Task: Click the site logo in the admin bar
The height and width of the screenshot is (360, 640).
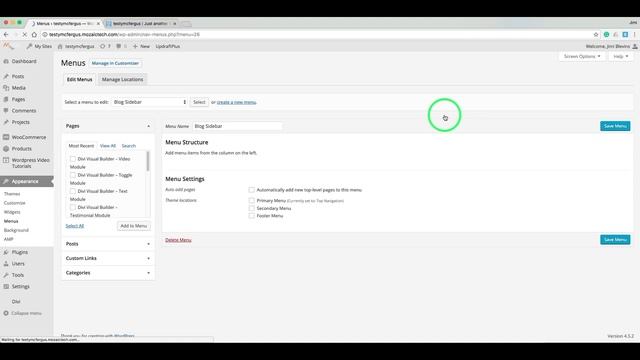Action: pos(8,46)
